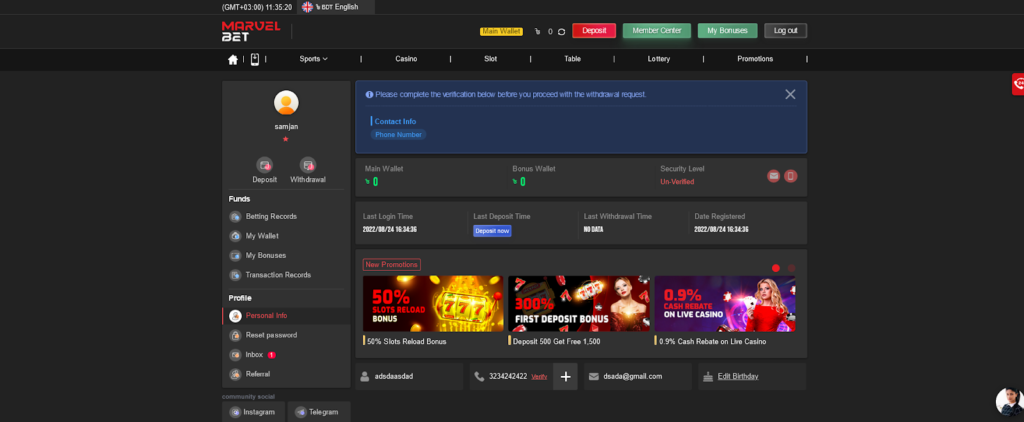Click the 50% Slots Reload Bonus caption

pos(407,341)
